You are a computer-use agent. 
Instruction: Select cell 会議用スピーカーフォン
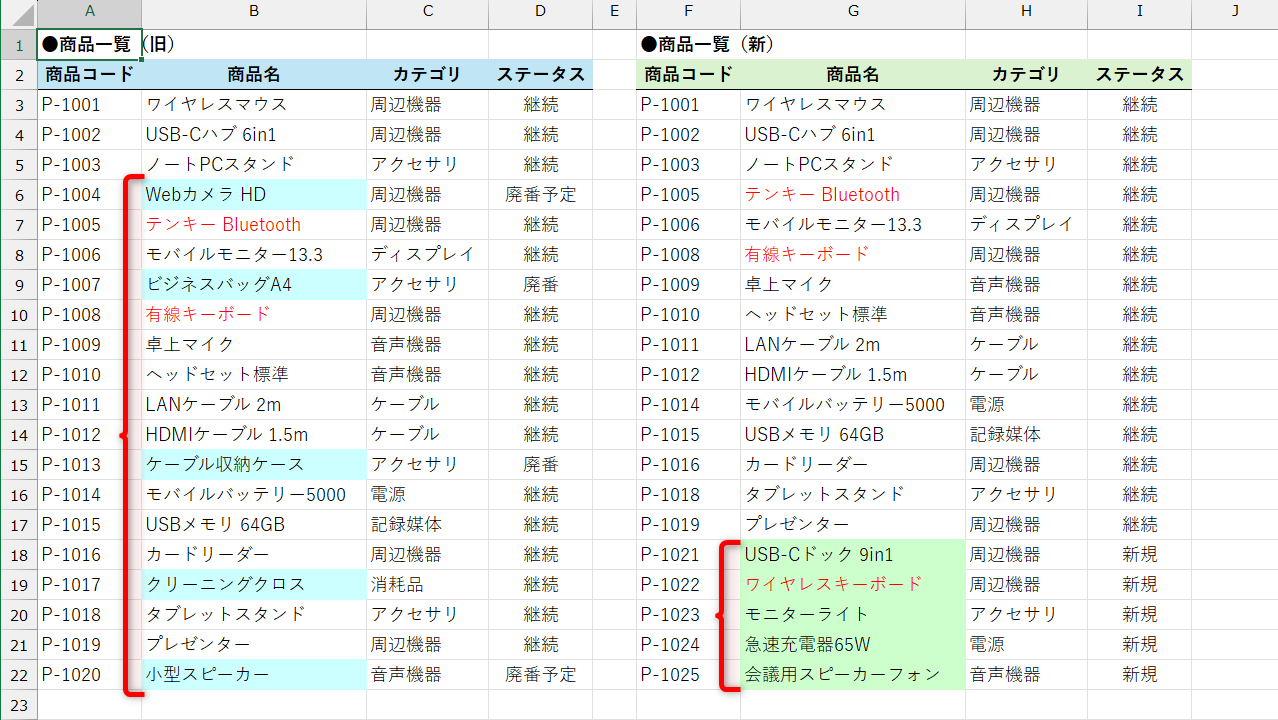point(853,675)
